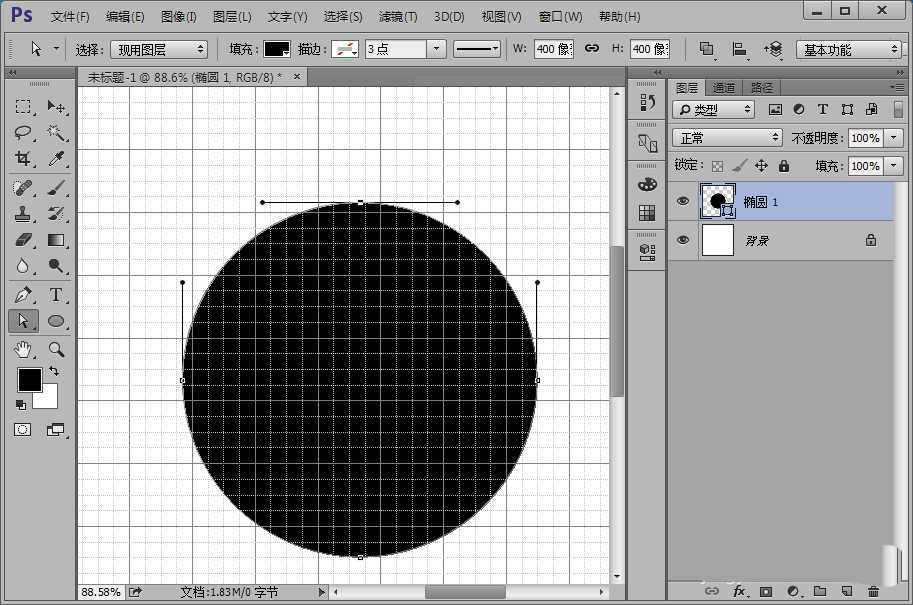The width and height of the screenshot is (913, 605).
Task: Click the lock all button
Action: [783, 166]
